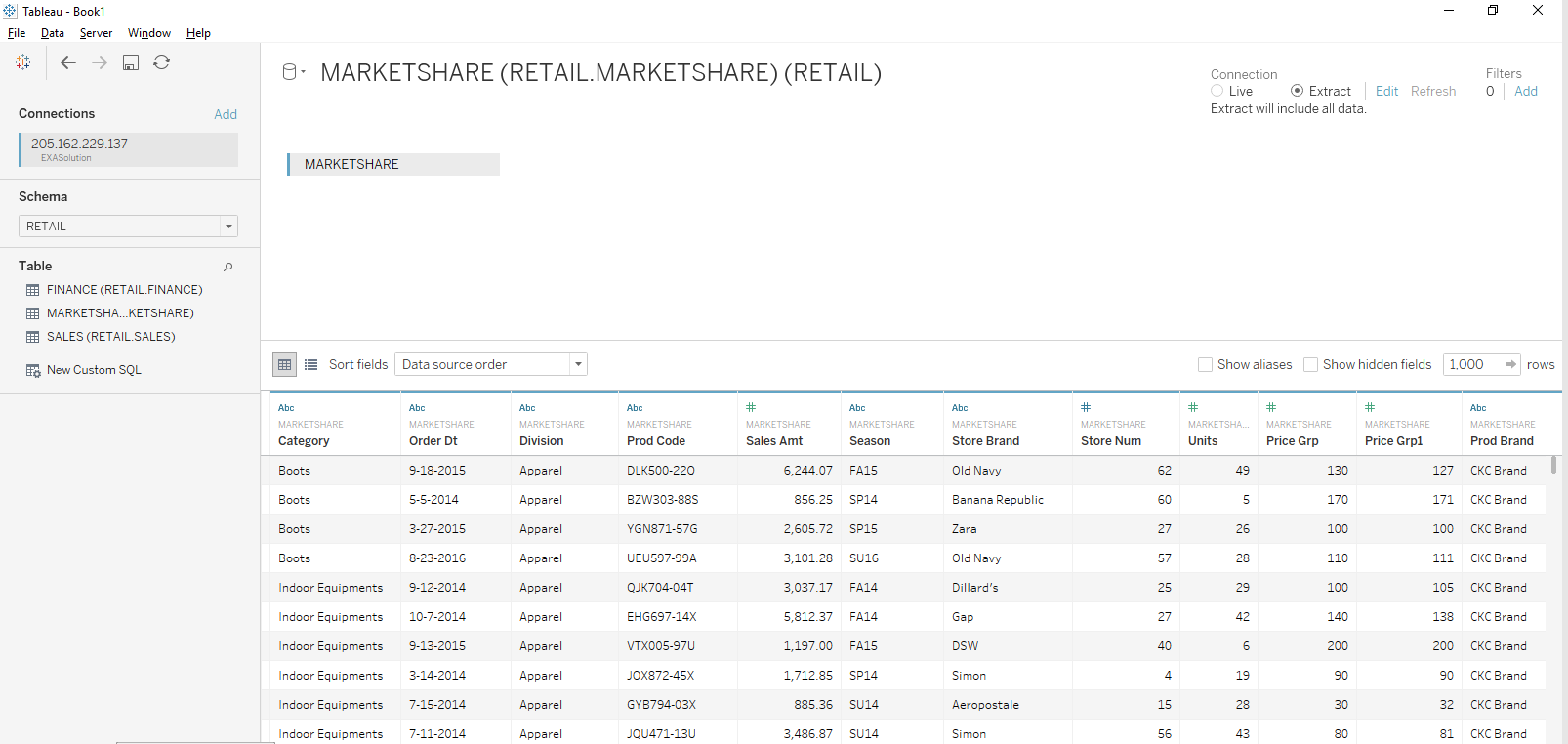The image size is (1568, 744).
Task: Change Prod Brand column Abc type icon
Action: [x=1478, y=408]
